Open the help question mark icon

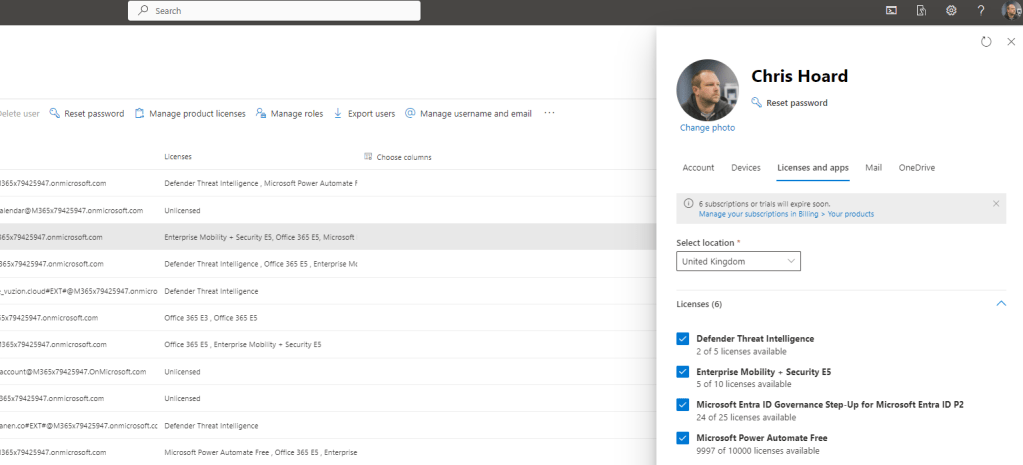pyautogui.click(x=981, y=10)
